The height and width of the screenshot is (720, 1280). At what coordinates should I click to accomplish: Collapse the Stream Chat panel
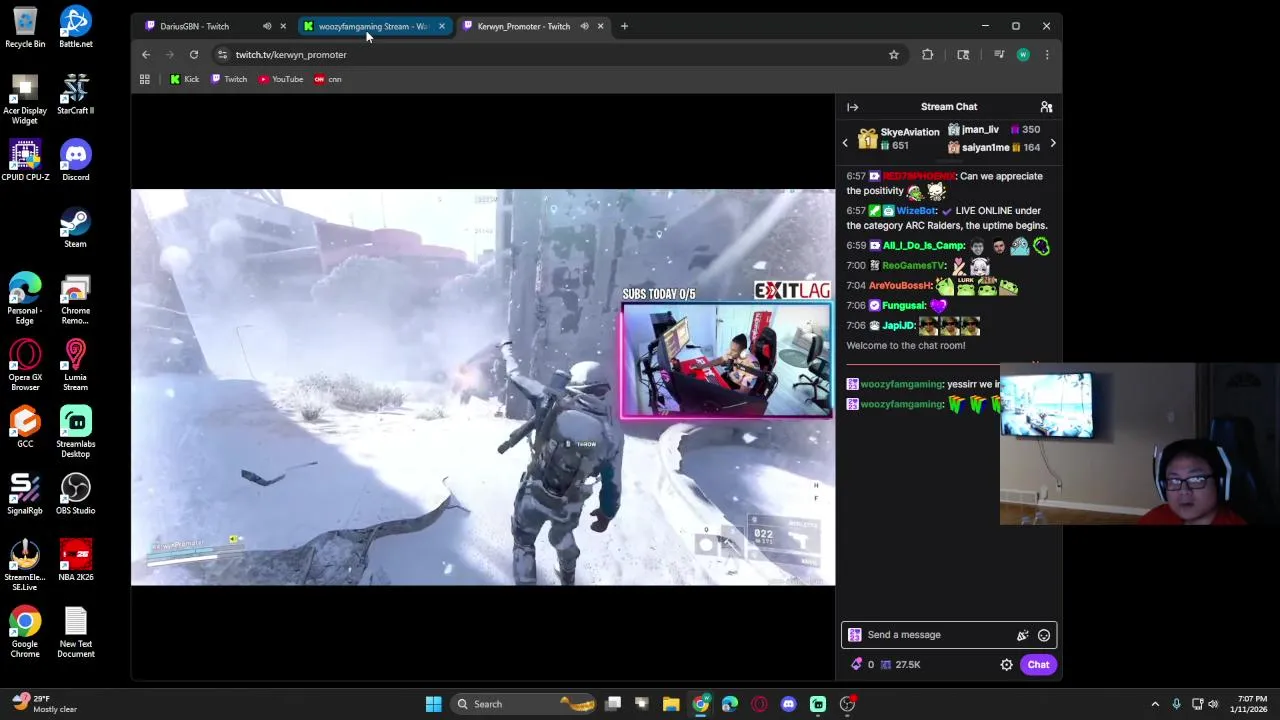click(x=852, y=107)
